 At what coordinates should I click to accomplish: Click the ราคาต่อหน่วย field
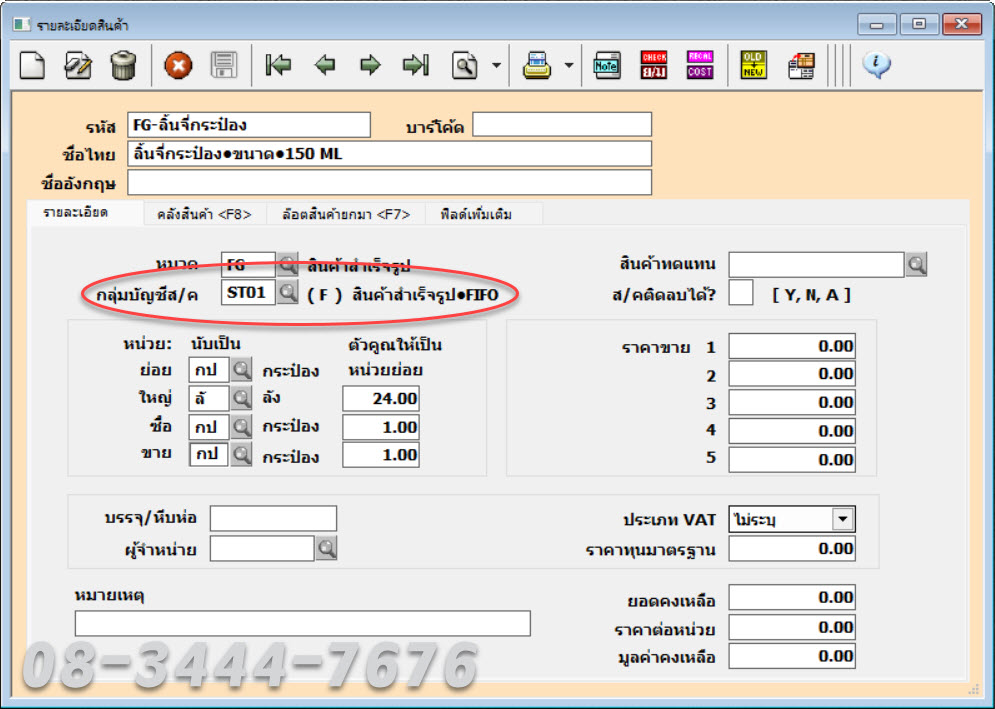[x=792, y=627]
